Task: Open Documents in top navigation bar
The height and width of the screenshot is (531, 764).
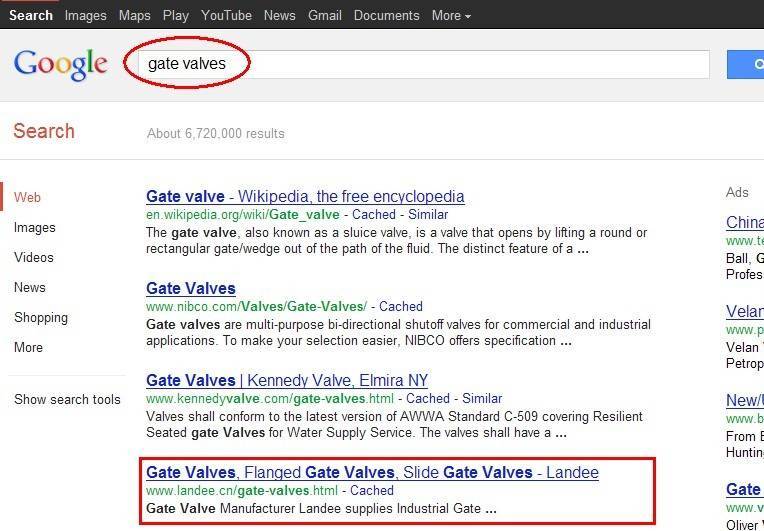Action: [386, 15]
